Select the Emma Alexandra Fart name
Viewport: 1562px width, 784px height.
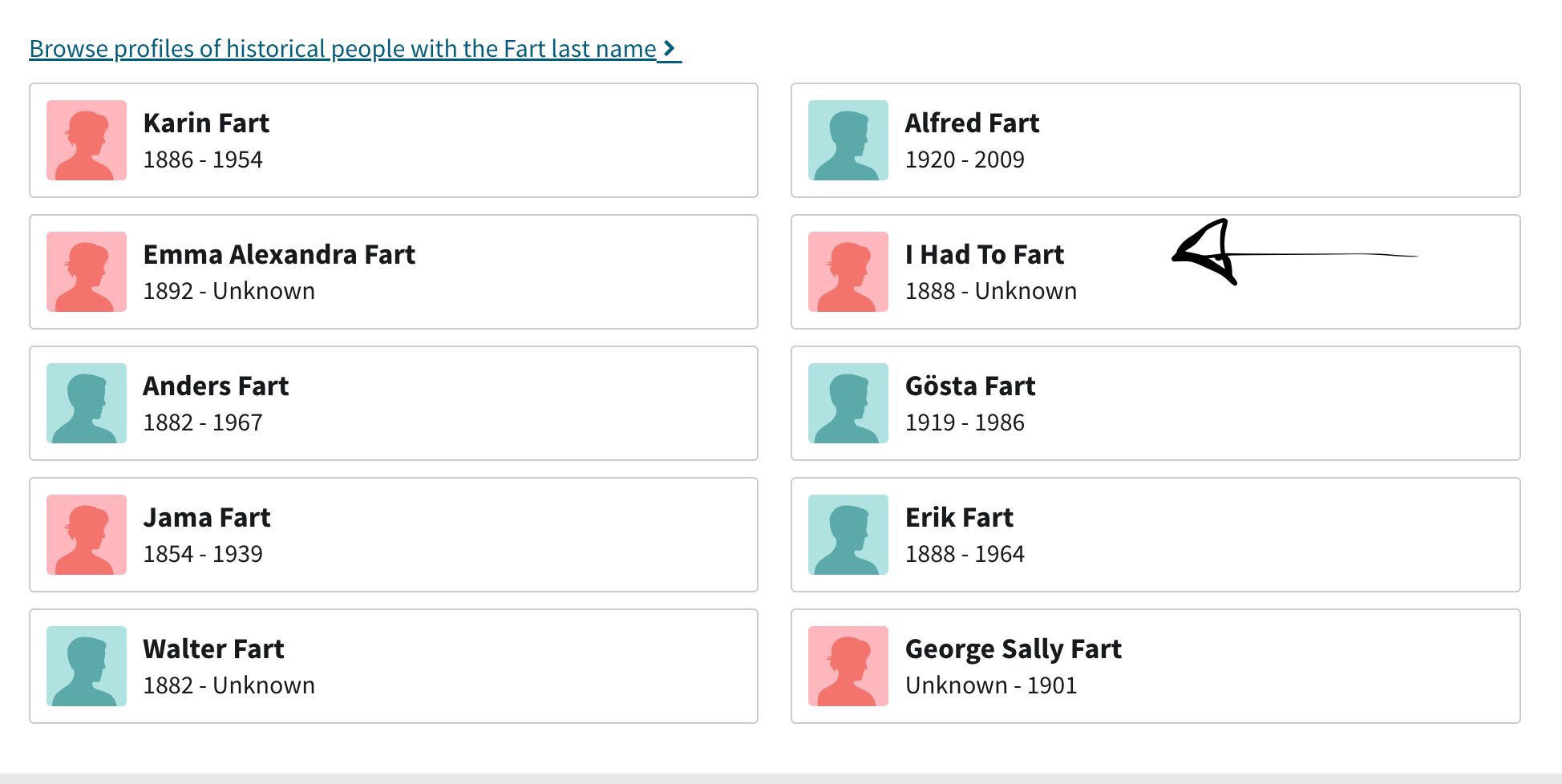pos(279,255)
